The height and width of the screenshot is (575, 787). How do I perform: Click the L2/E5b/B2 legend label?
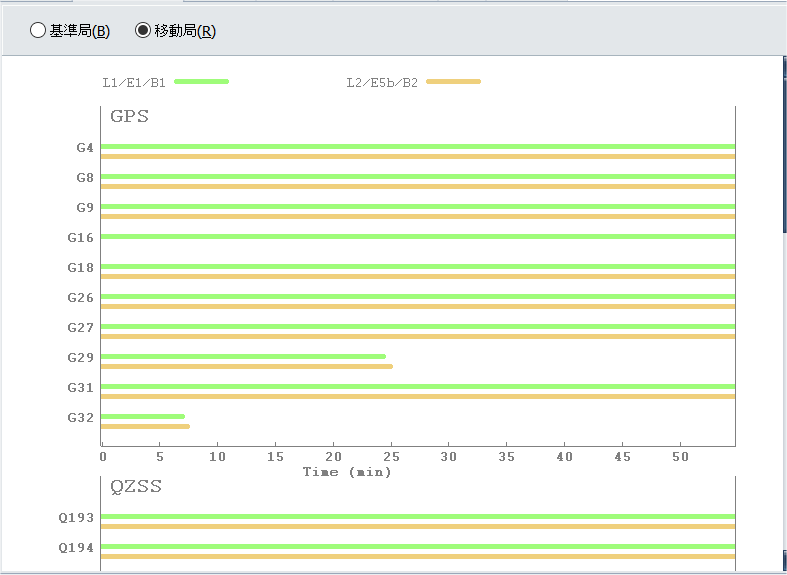click(382, 83)
